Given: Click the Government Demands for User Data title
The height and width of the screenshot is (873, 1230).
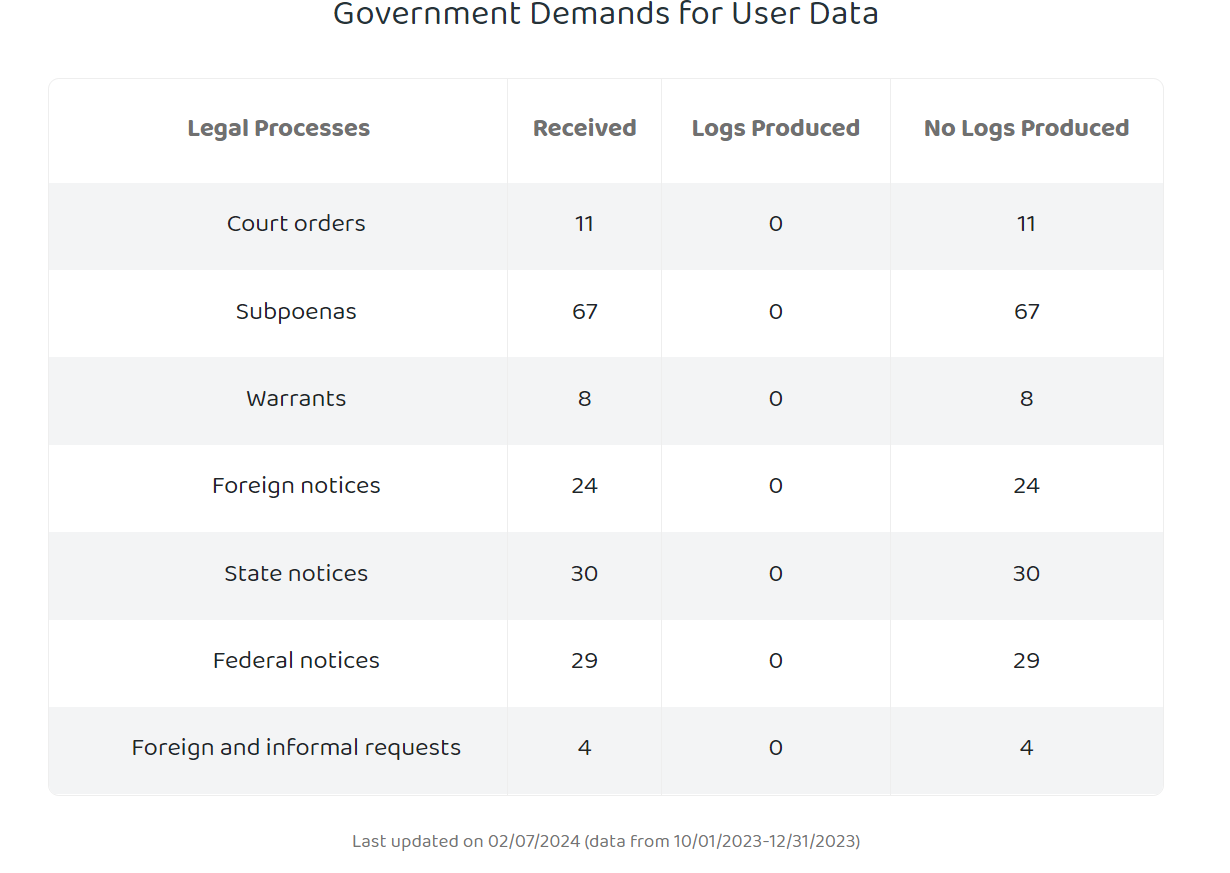Looking at the screenshot, I should pyautogui.click(x=606, y=14).
